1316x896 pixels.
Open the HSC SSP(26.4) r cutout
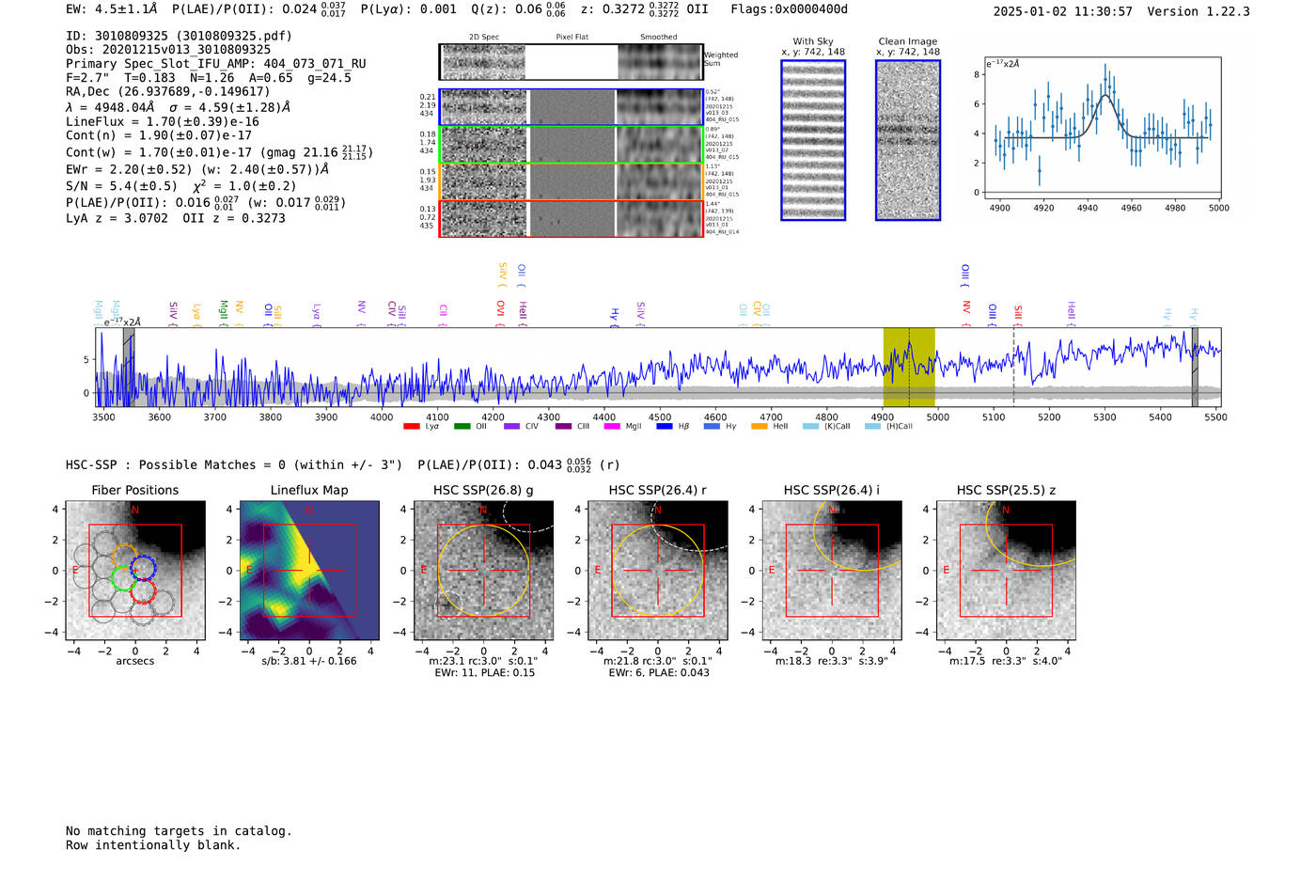coord(658,571)
